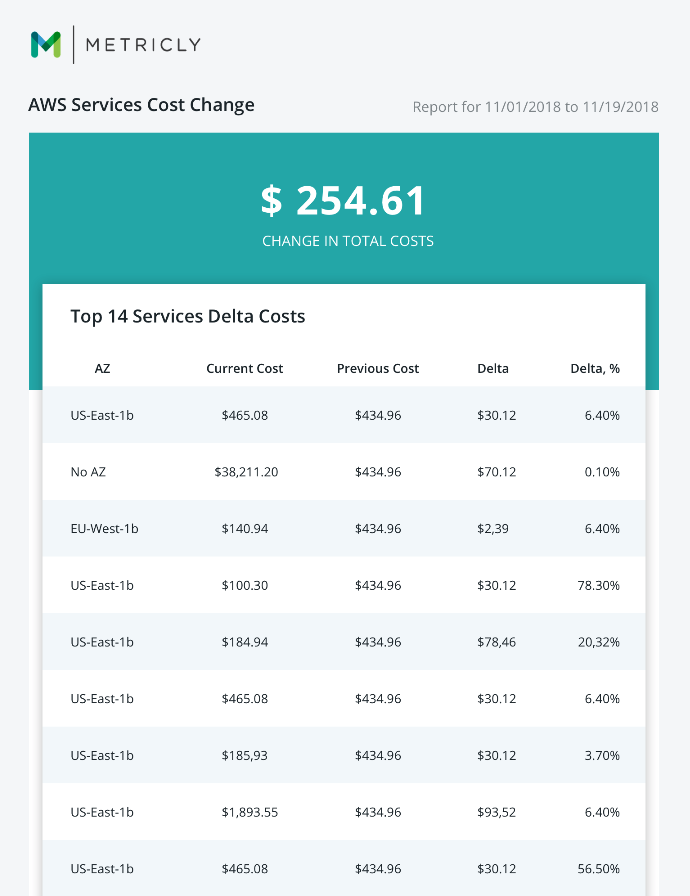Click the $78,46 delta value

(x=496, y=642)
